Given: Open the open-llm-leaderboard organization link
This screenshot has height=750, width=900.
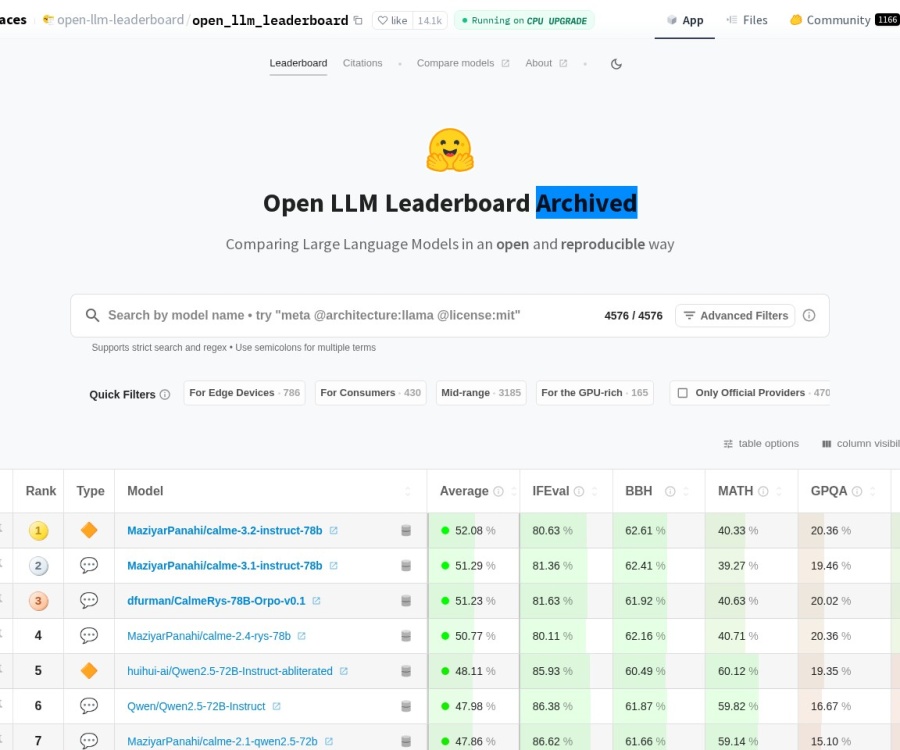Looking at the screenshot, I should [x=120, y=20].
